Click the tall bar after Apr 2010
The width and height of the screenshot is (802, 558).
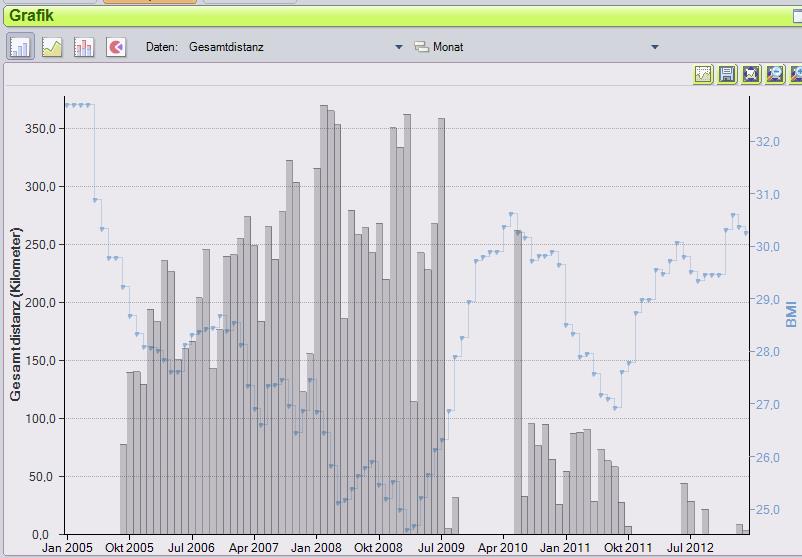(x=518, y=382)
